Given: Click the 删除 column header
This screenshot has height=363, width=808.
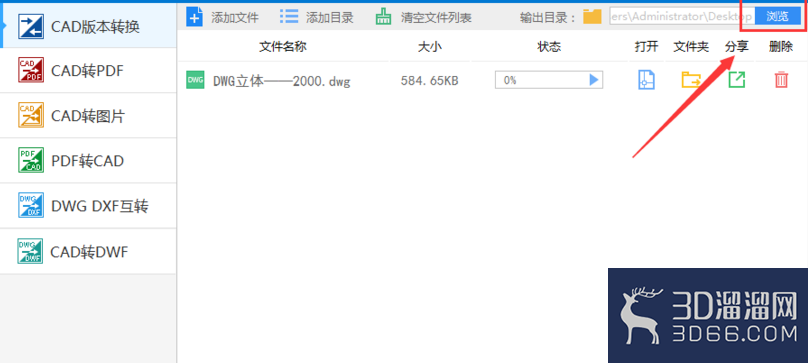Looking at the screenshot, I should (781, 47).
